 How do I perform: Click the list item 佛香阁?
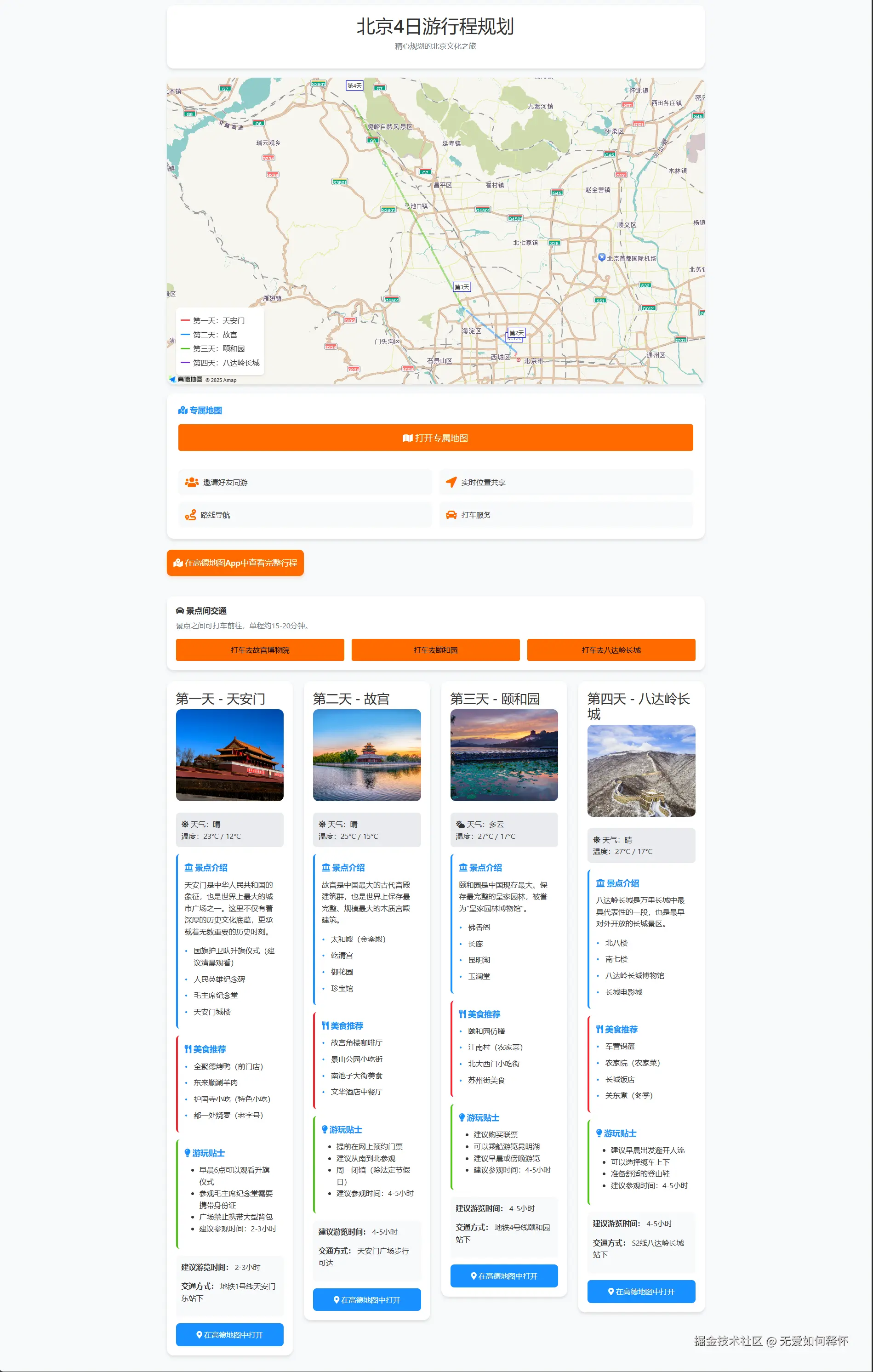pyautogui.click(x=479, y=927)
